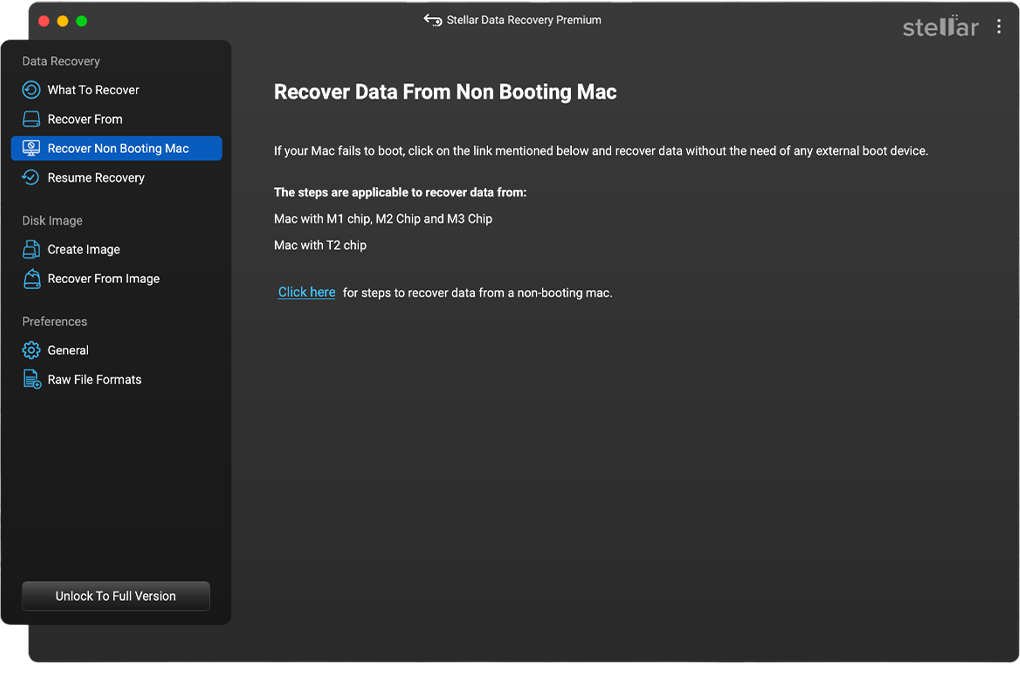Screen dimensions: 1020x681
Task: Open General preferences
Action: click(x=116, y=350)
